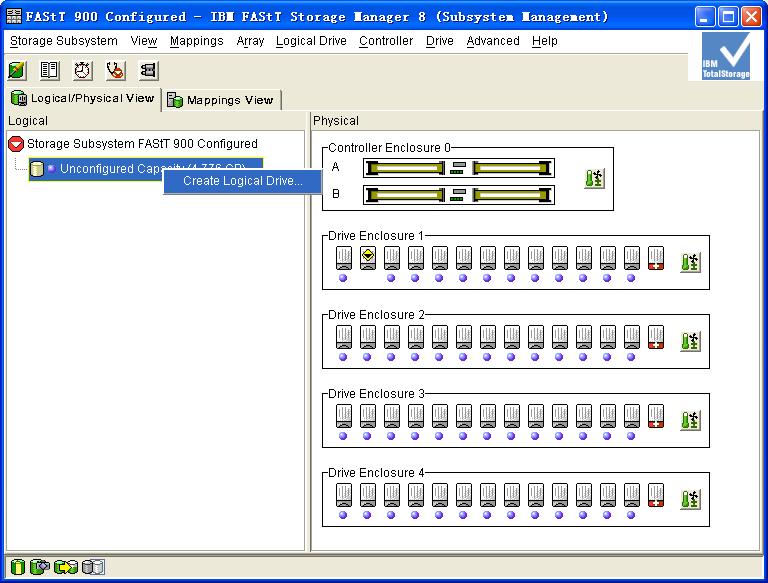Select the Logical/Physical View tab
Image resolution: width=768 pixels, height=583 pixels.
(x=84, y=98)
